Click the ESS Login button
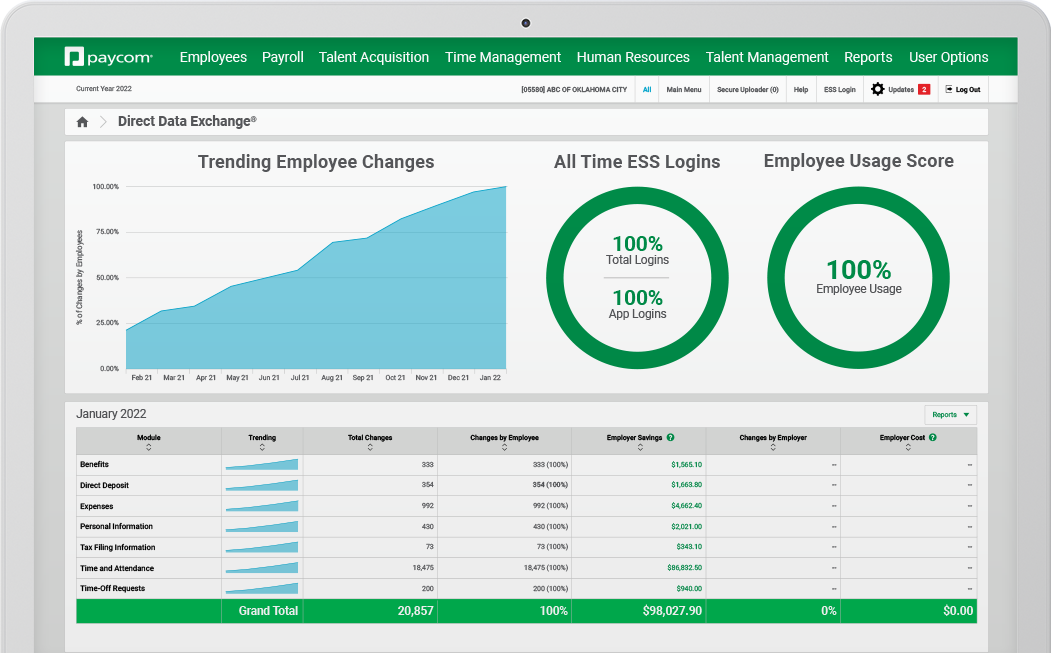The image size is (1051, 653). click(839, 89)
